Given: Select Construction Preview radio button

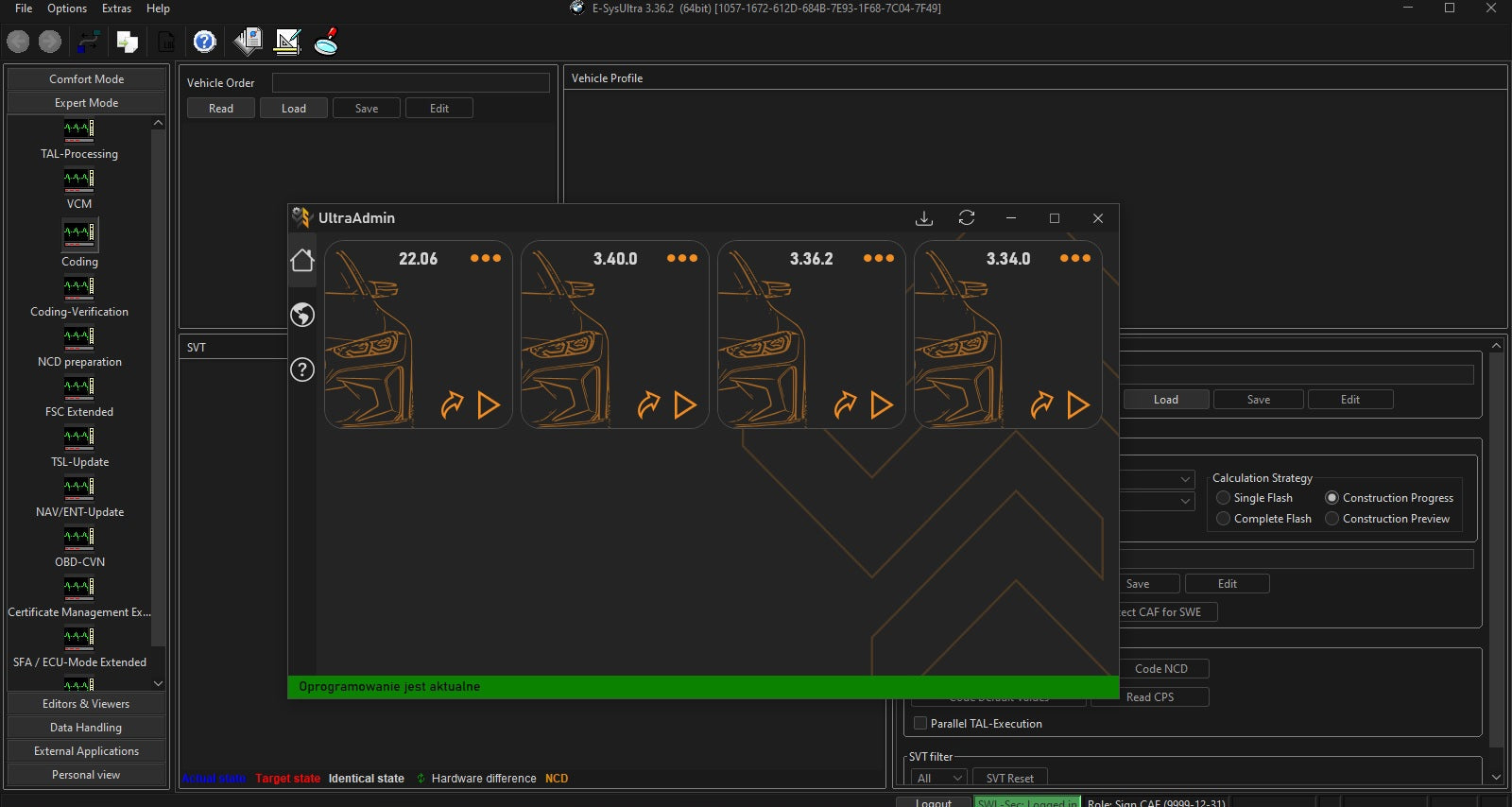Looking at the screenshot, I should tap(1332, 519).
